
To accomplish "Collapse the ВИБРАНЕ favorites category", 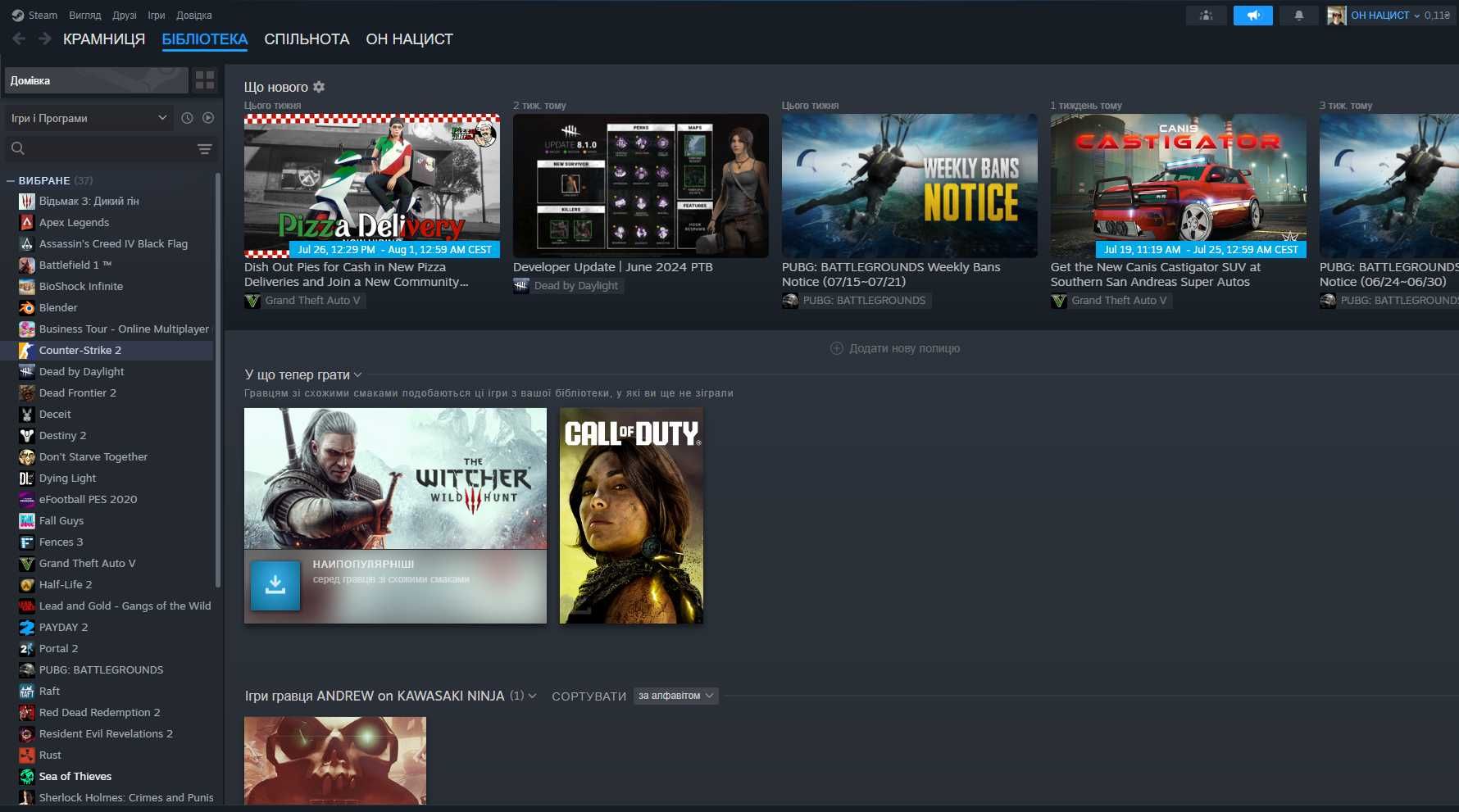I will coord(11,180).
